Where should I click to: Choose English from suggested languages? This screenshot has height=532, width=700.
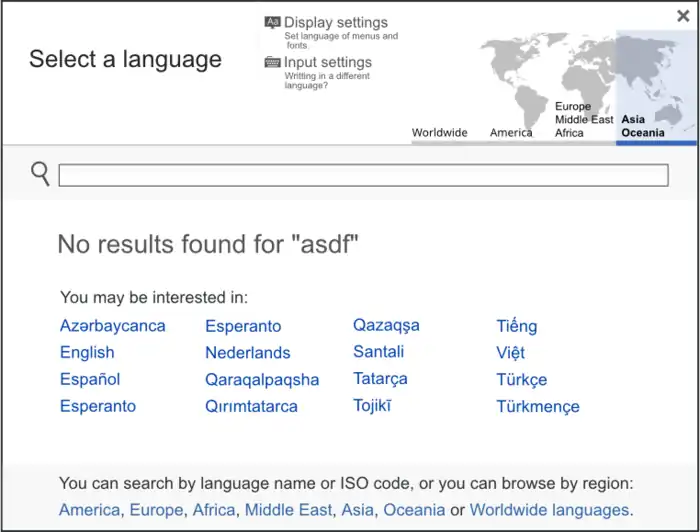tap(87, 352)
